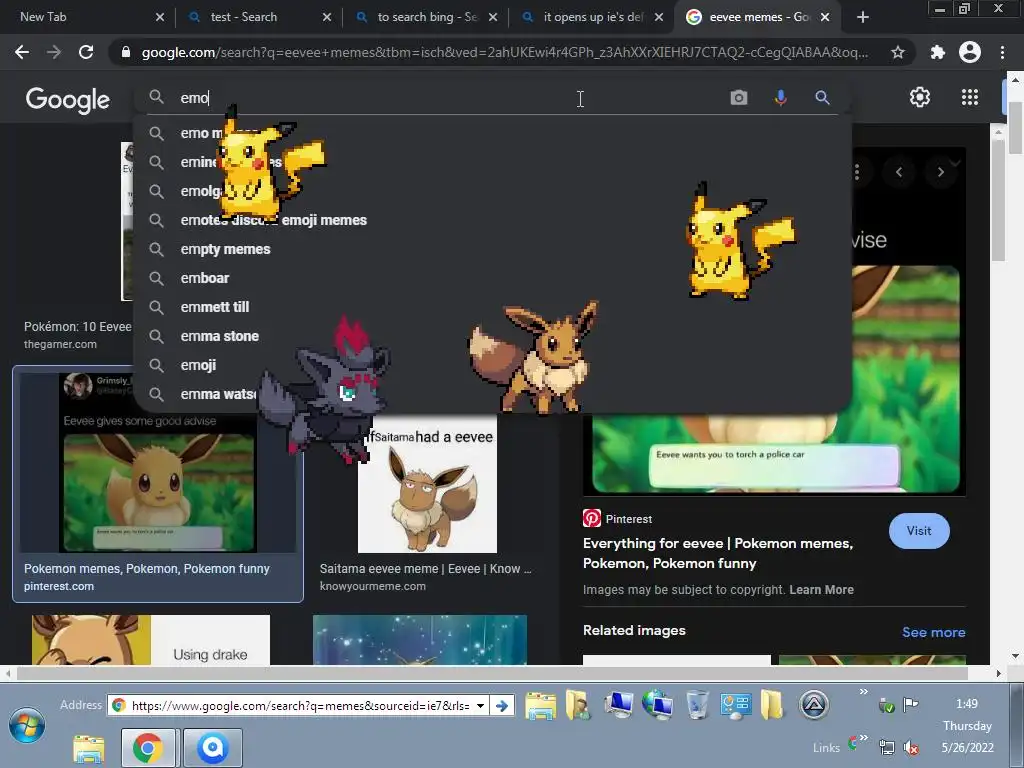The width and height of the screenshot is (1024, 768).
Task: Choose the 'emboar' suggestion
Action: (491, 278)
